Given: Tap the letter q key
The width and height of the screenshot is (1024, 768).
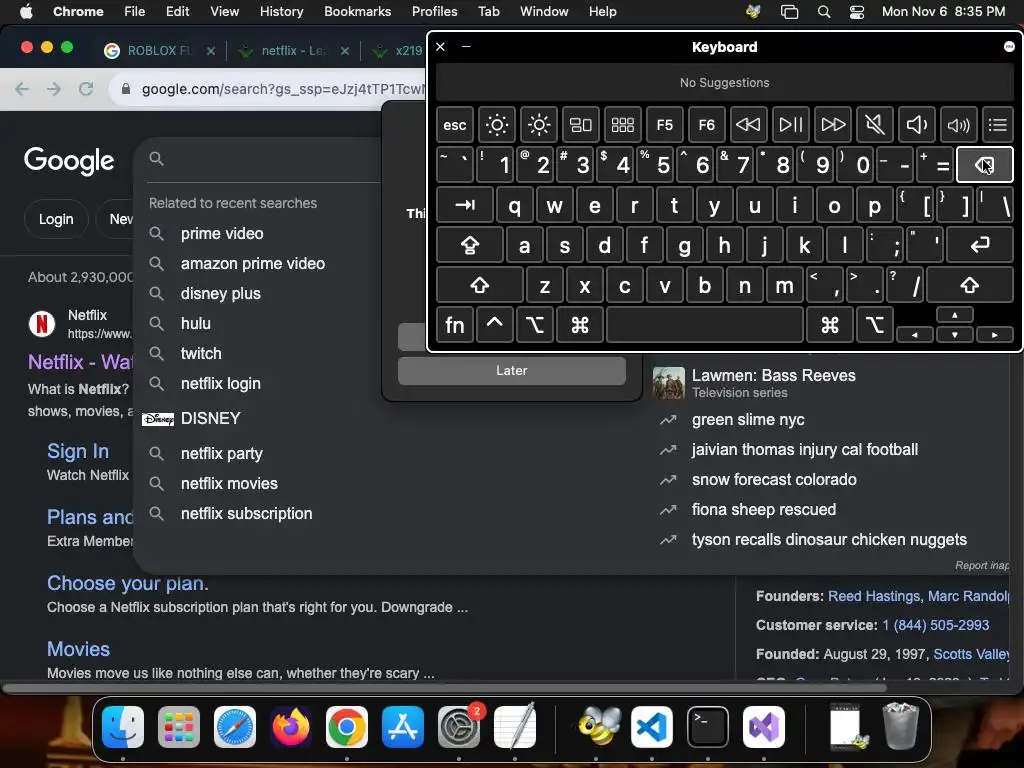Looking at the screenshot, I should click(515, 205).
